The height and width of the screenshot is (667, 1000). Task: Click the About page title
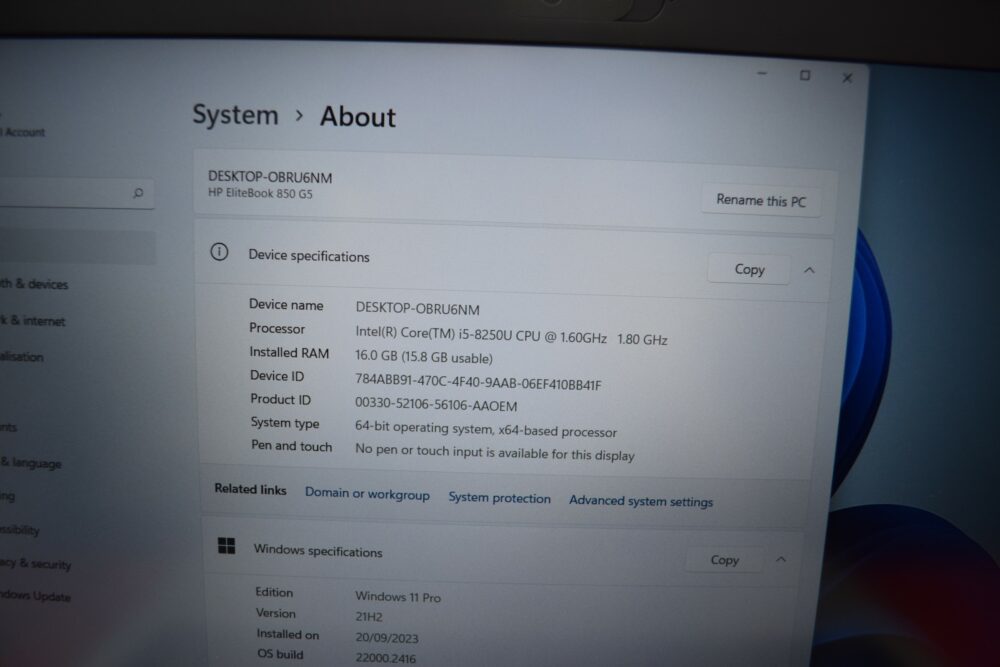pyautogui.click(x=358, y=117)
